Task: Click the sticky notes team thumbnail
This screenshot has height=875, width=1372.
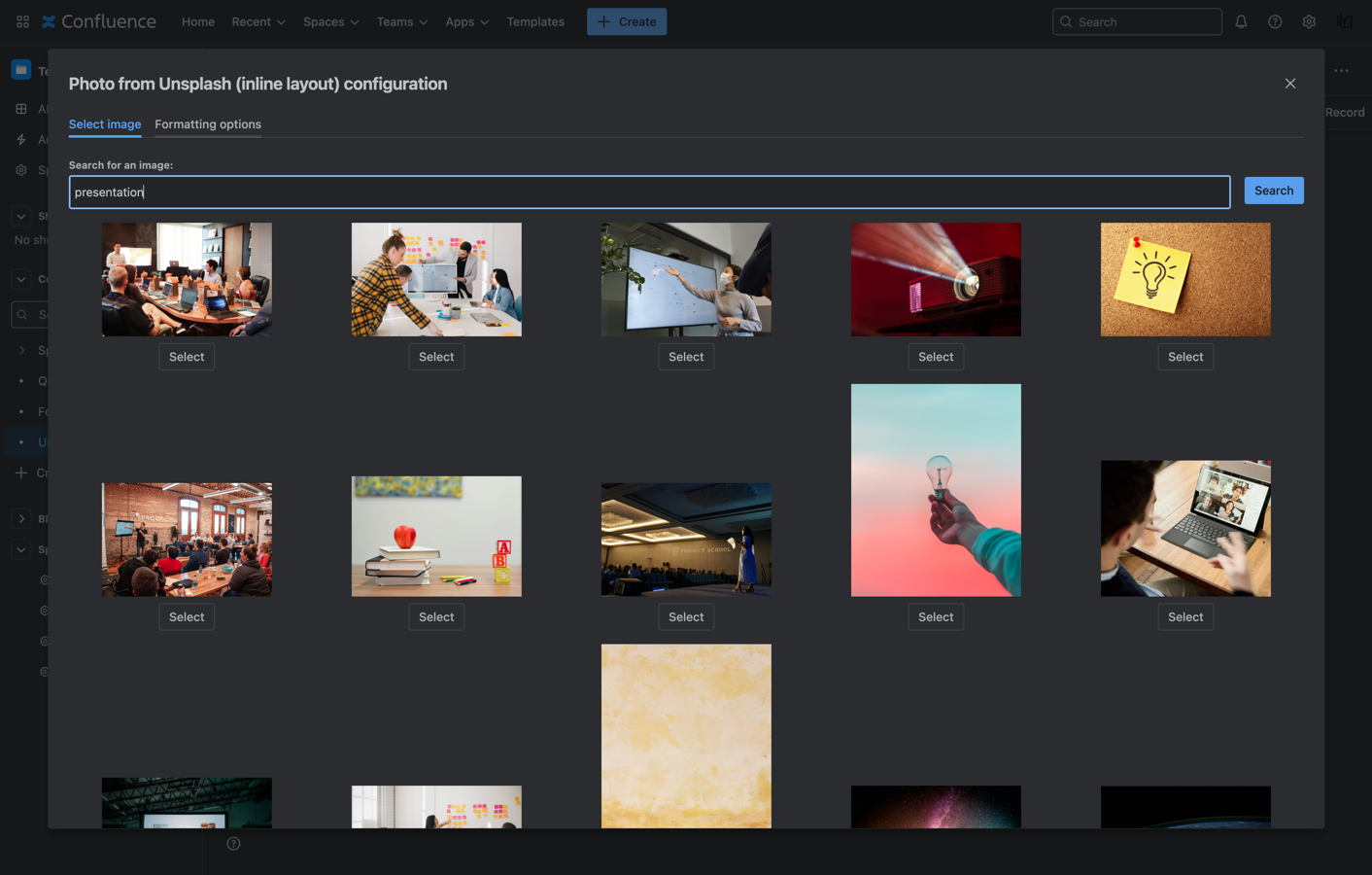Action: point(436,279)
